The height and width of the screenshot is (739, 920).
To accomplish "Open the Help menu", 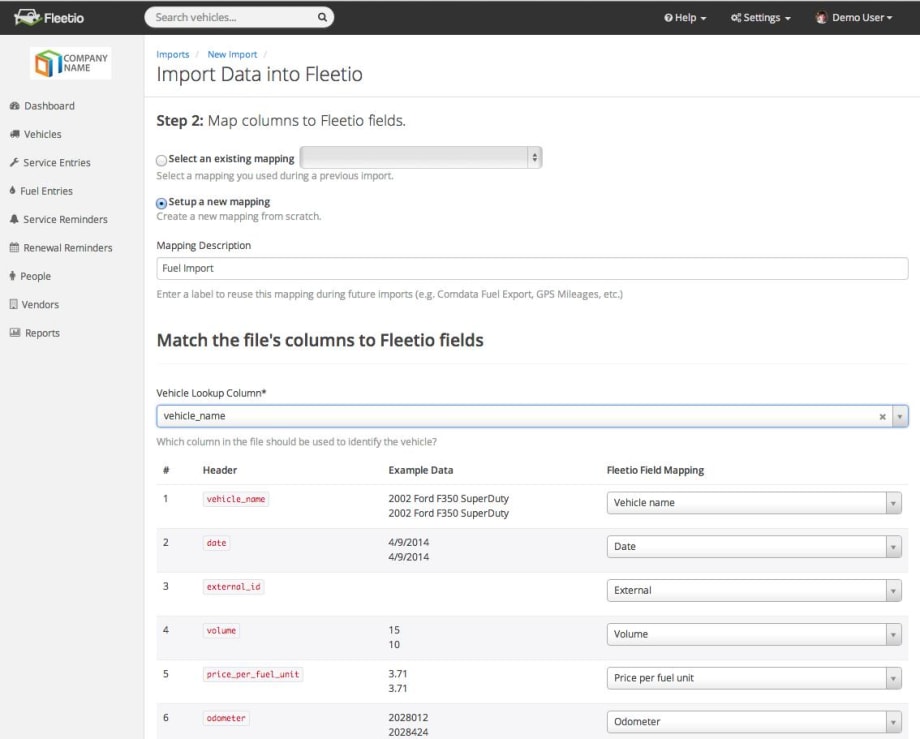I will [x=684, y=17].
